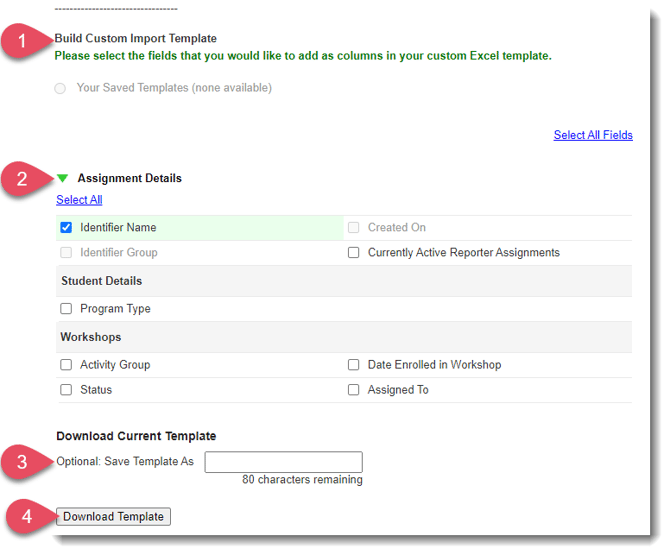The image size is (670, 555).
Task: Click the Select All Fields link
Action: 593,135
